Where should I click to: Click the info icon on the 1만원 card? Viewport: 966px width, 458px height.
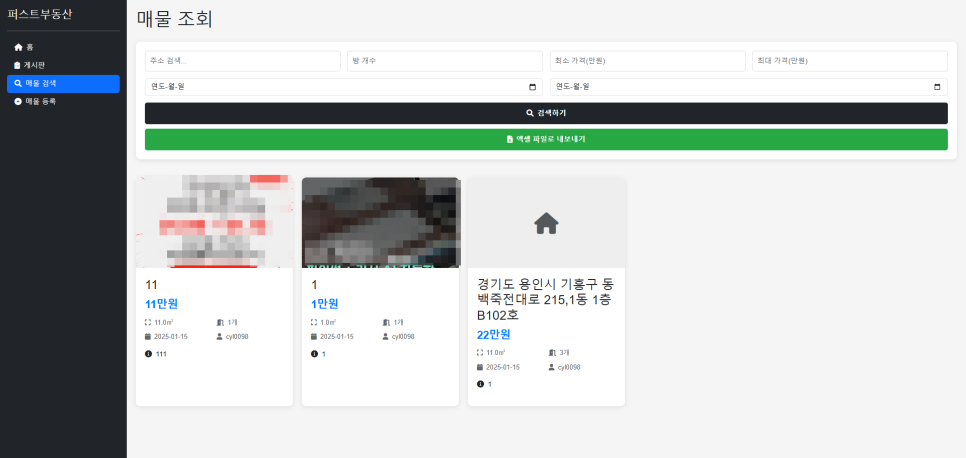point(314,354)
